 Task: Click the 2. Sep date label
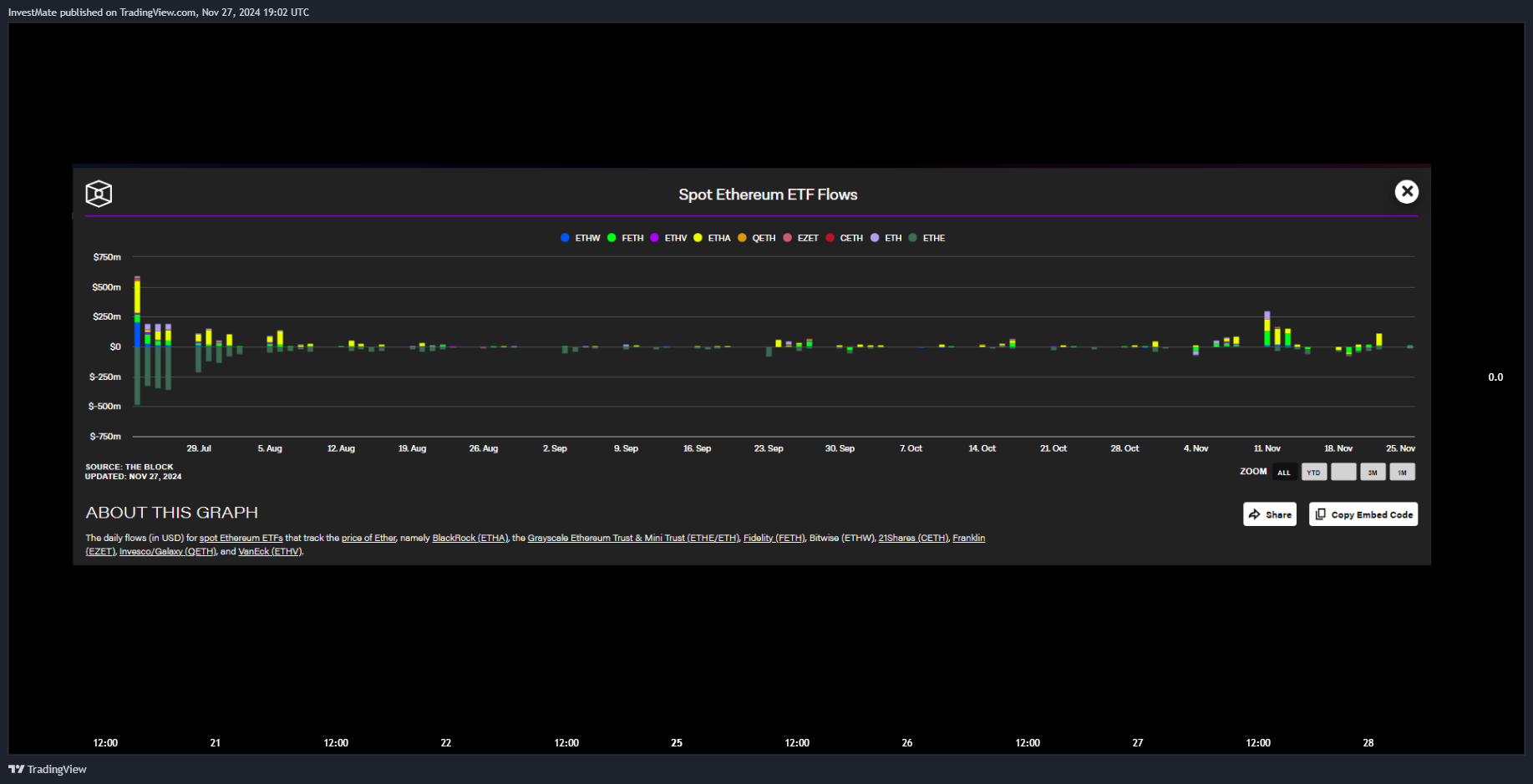pos(555,448)
